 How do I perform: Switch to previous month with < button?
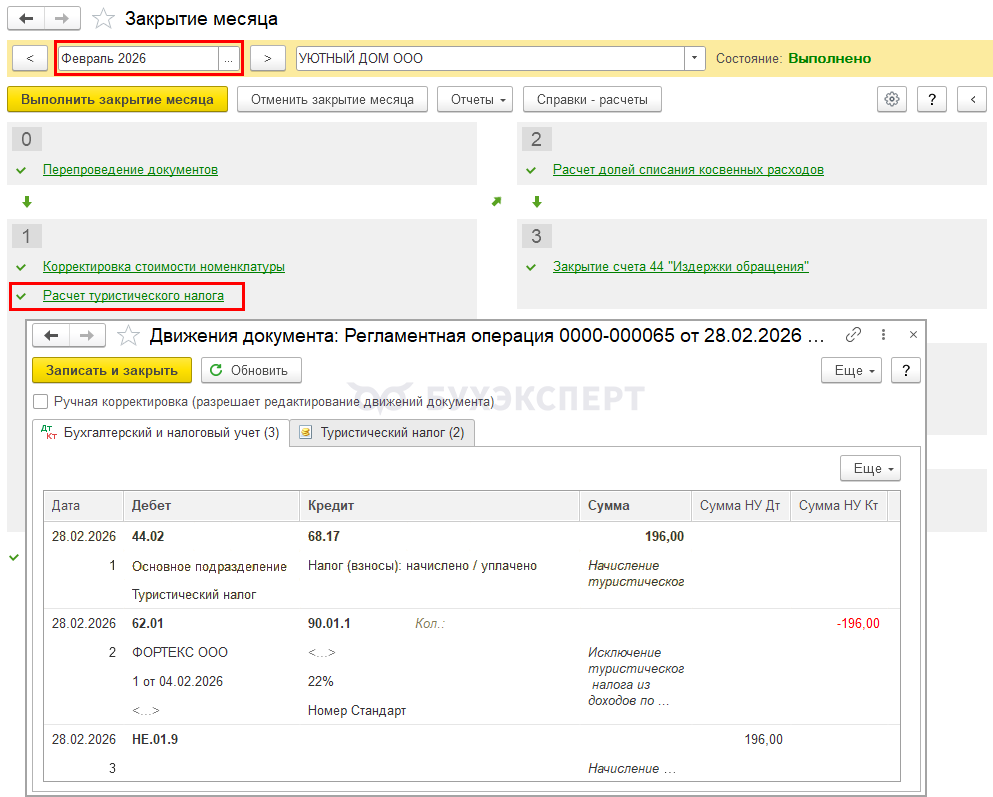pyautogui.click(x=30, y=59)
